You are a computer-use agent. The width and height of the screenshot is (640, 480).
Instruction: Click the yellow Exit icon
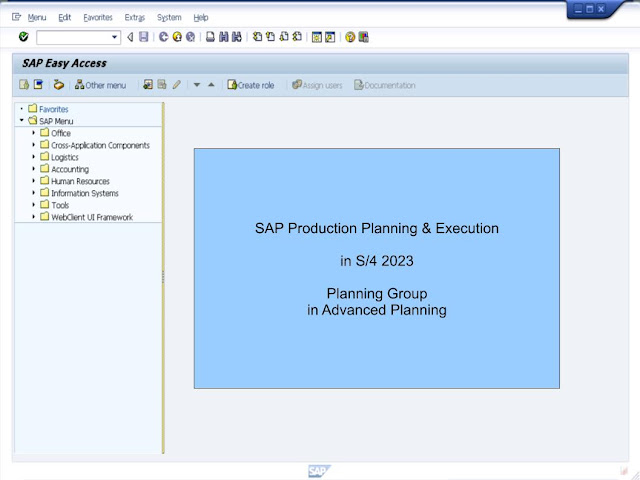(x=177, y=37)
